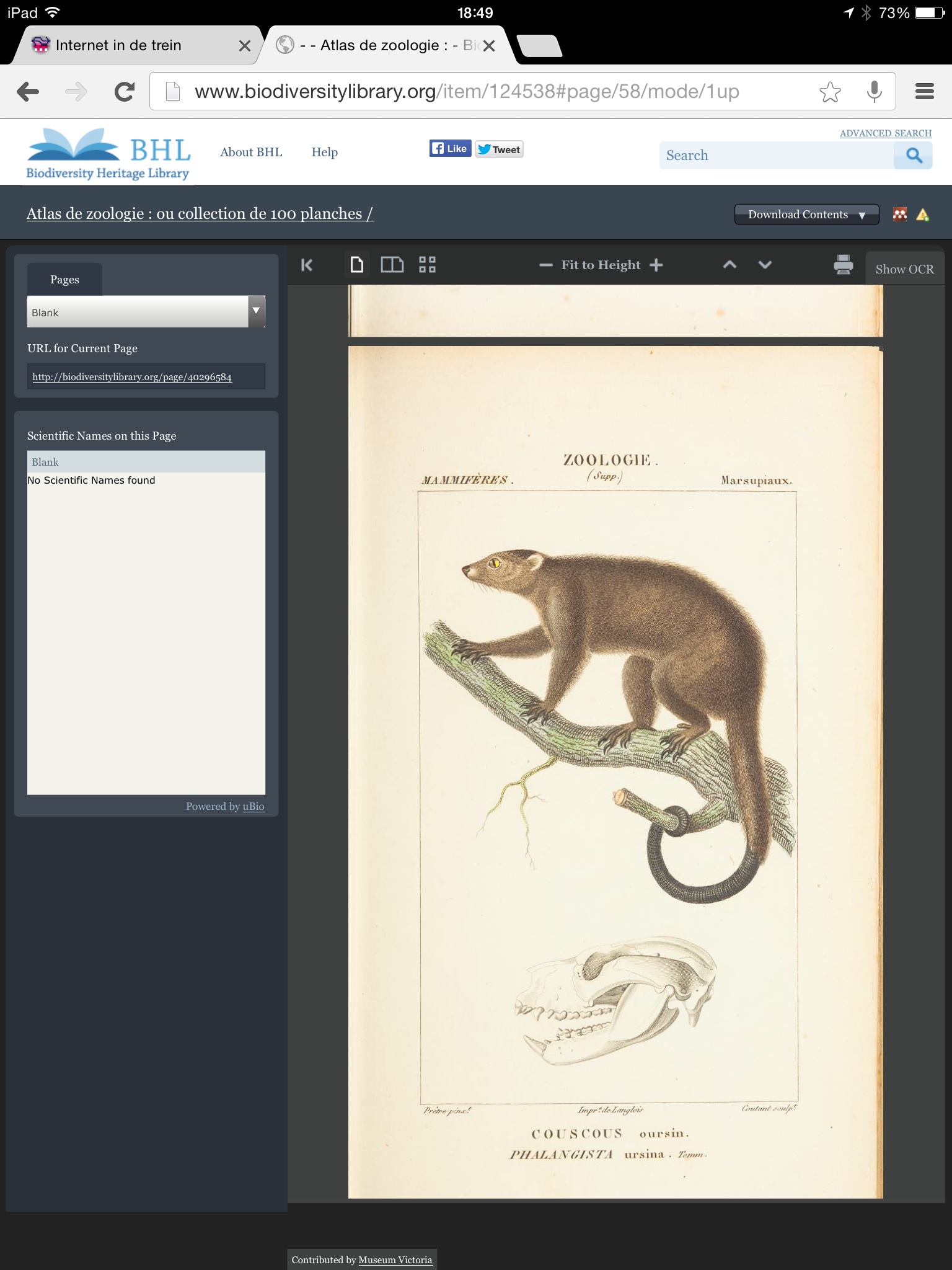Click the magnifier search button
The height and width of the screenshot is (1270, 952).
tap(914, 156)
